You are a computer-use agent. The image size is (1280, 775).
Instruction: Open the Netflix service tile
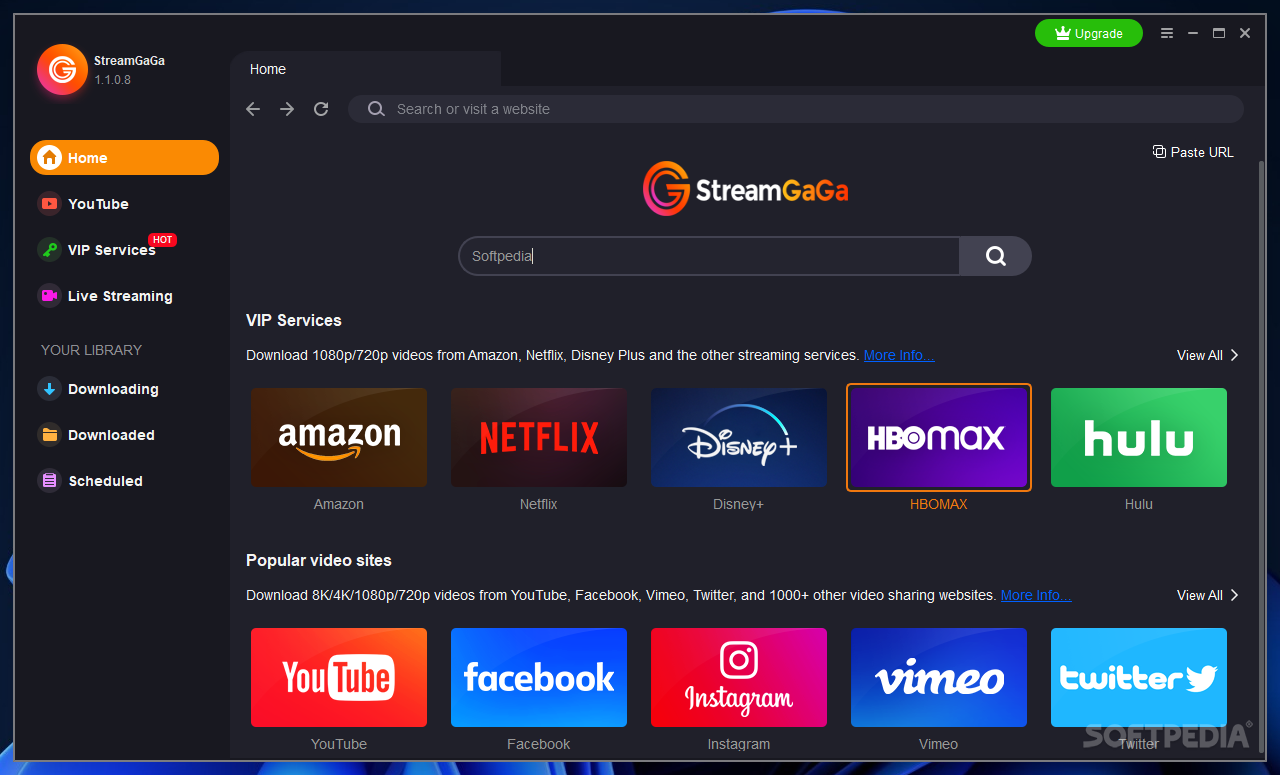(539, 438)
